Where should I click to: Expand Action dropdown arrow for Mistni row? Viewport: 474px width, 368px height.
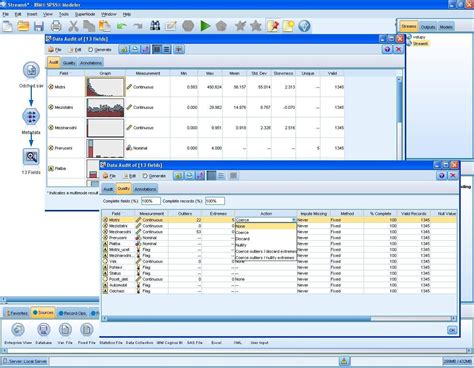294,220
